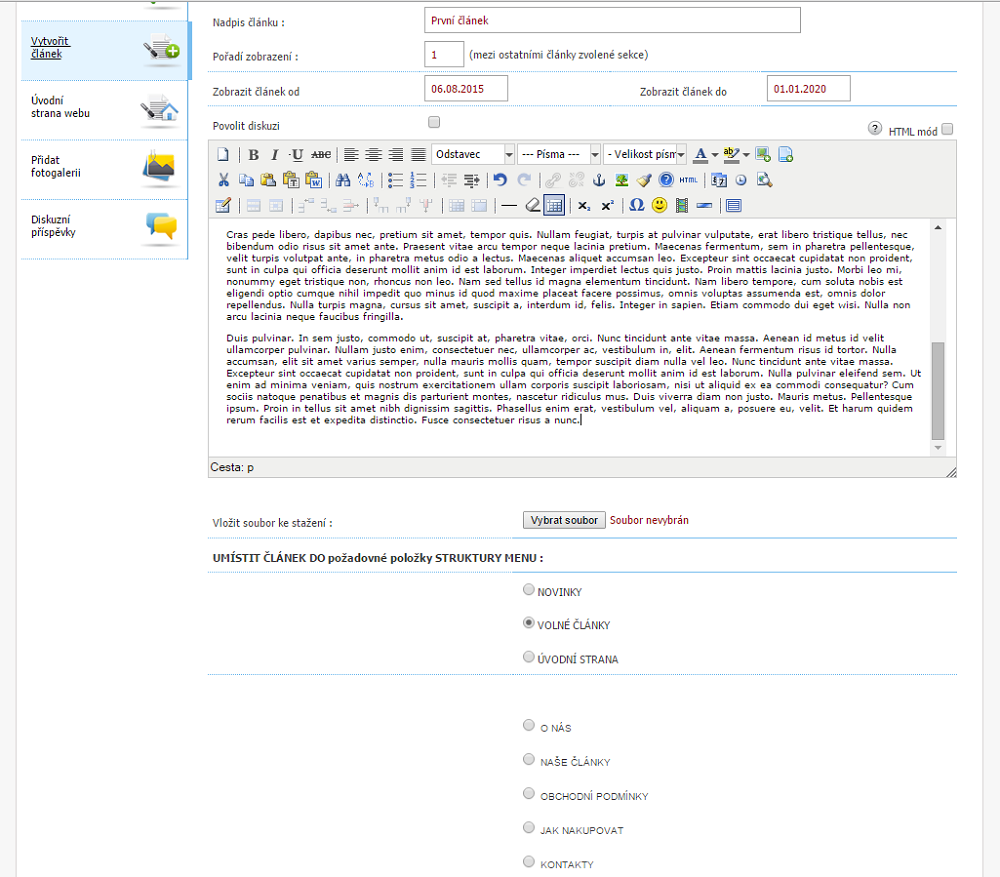The image size is (1000, 877).
Task: Open Přidat fotogalerii in the sidebar
Action: tap(105, 169)
